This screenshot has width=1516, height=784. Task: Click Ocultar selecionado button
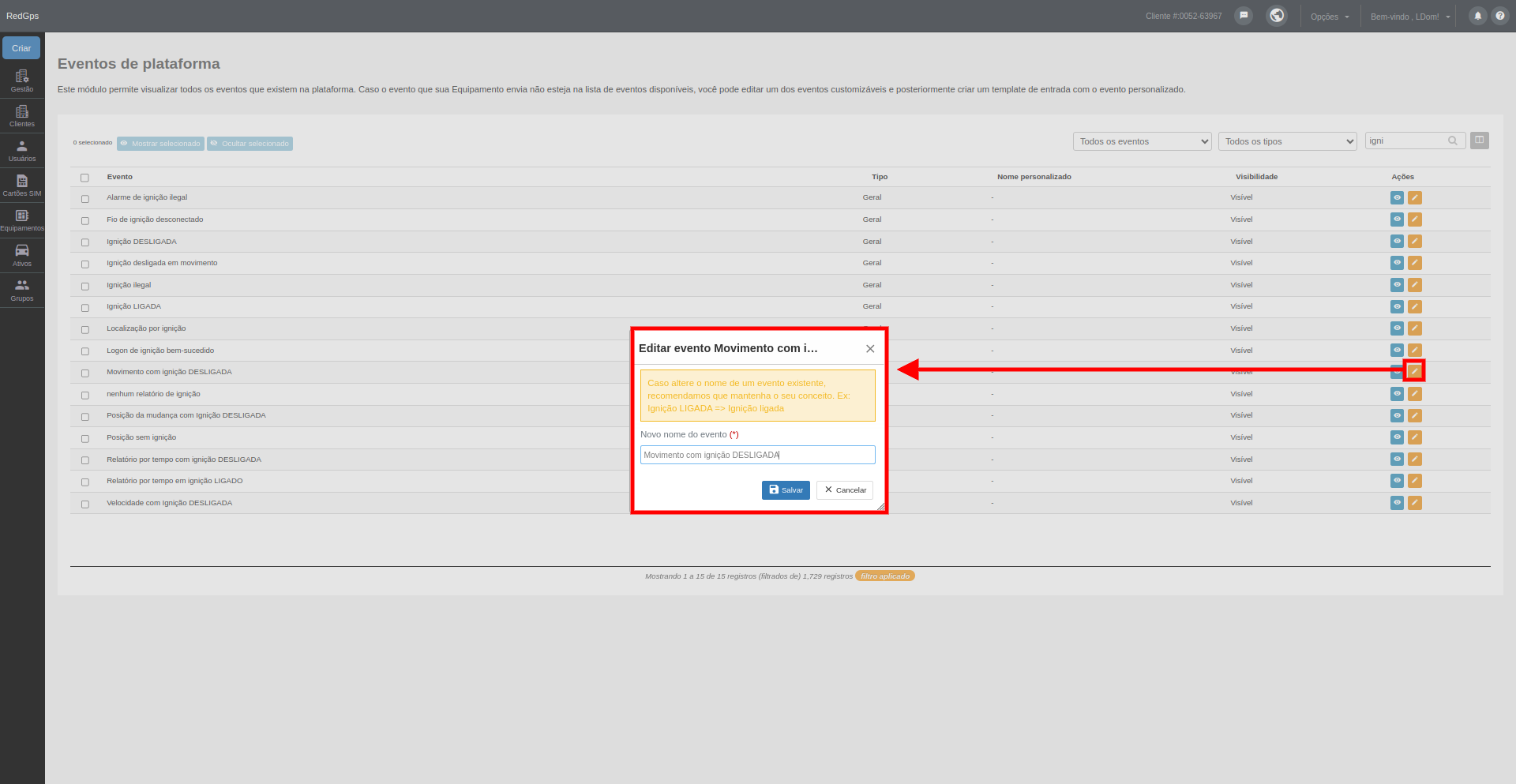250,144
